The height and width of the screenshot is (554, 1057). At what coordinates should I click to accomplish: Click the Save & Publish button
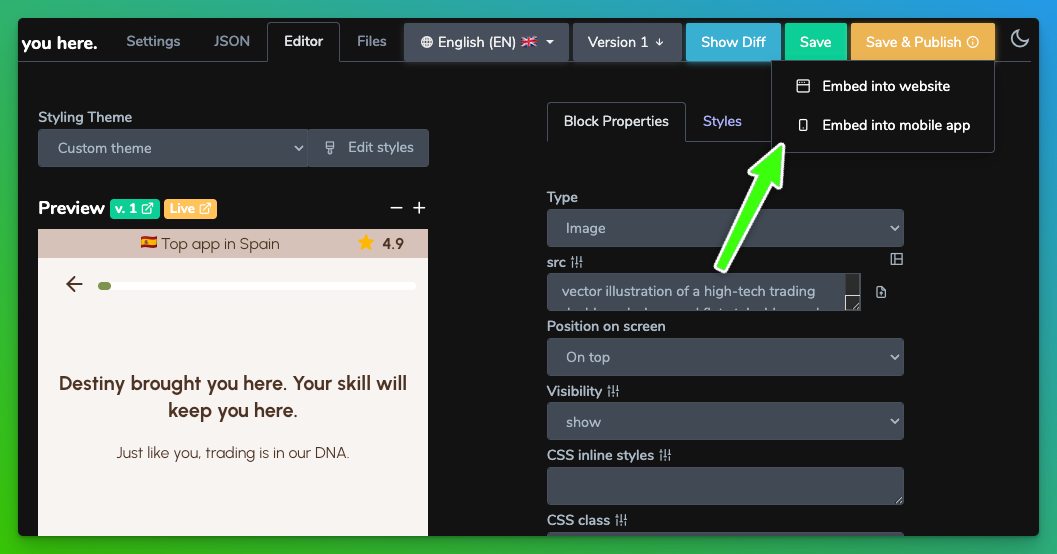pos(922,42)
